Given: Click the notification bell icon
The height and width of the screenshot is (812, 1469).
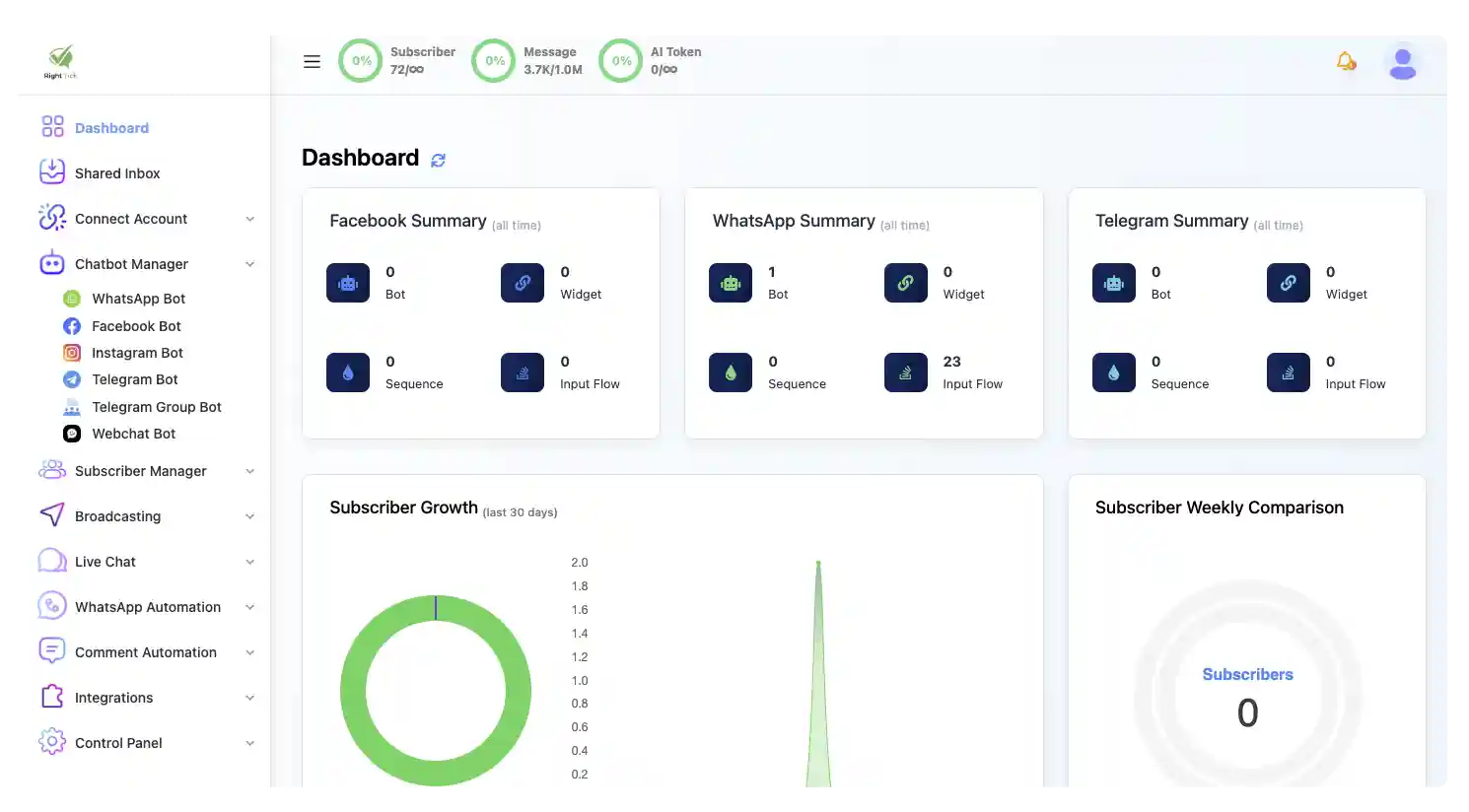Looking at the screenshot, I should pos(1346,61).
